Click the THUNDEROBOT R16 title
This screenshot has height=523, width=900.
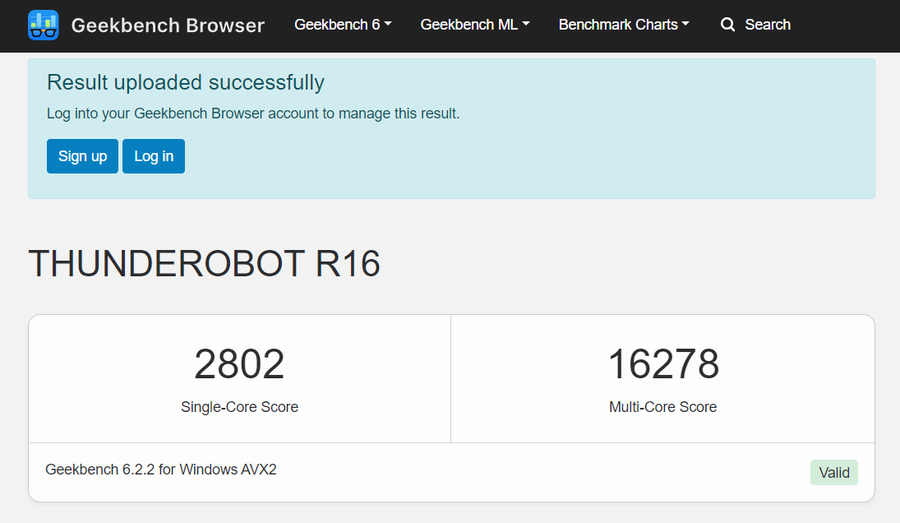click(204, 263)
